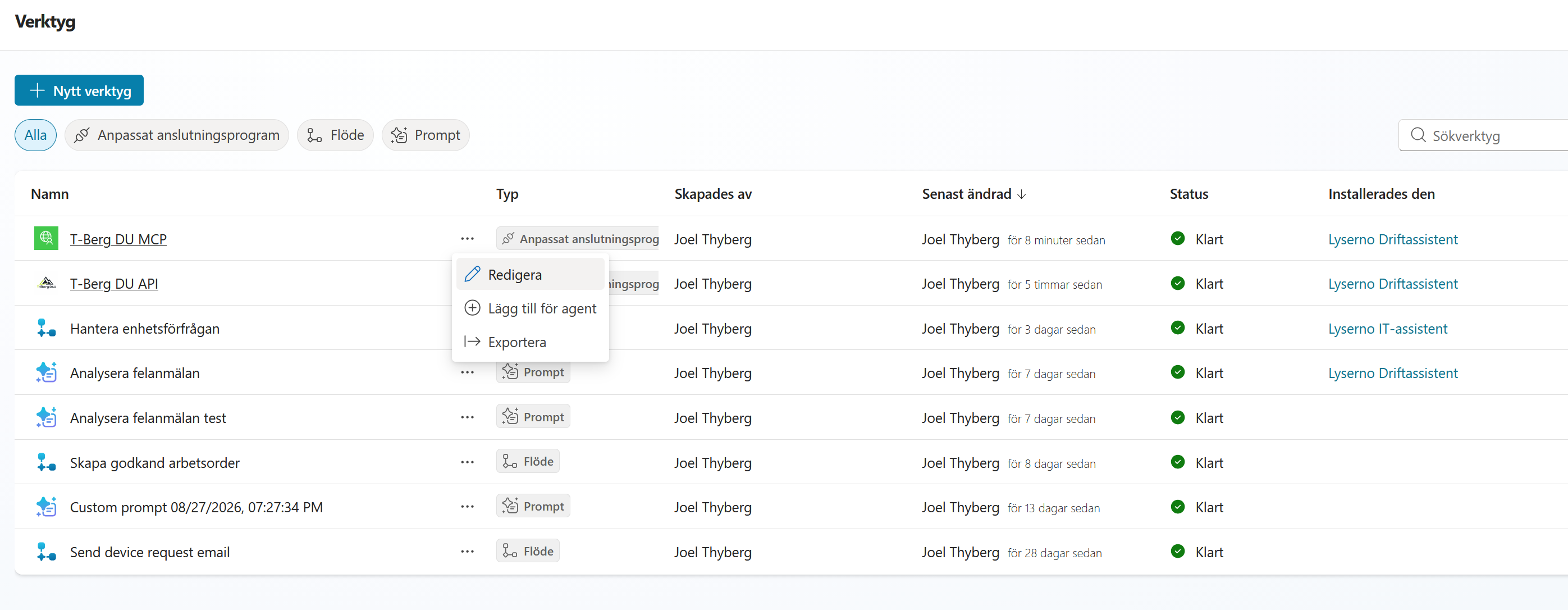This screenshot has width=1568, height=610.
Task: Click the flow icon beside Hantera enhetsförfrågan
Action: [46, 328]
